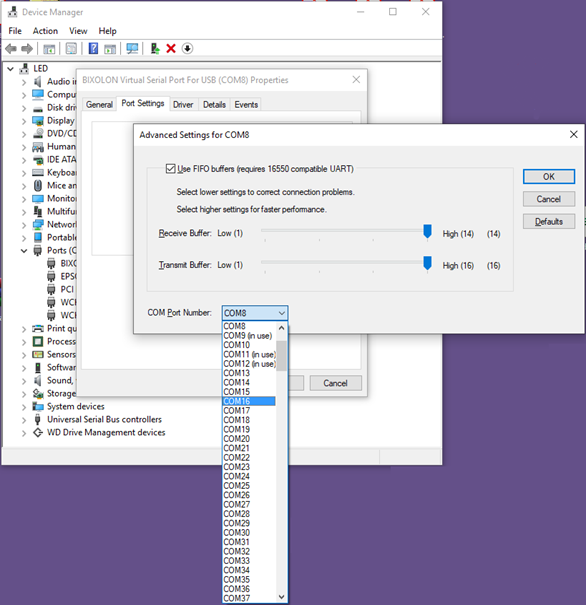Click the Forward arrow toolbar icon
This screenshot has width=586, height=605.
pos(27,49)
